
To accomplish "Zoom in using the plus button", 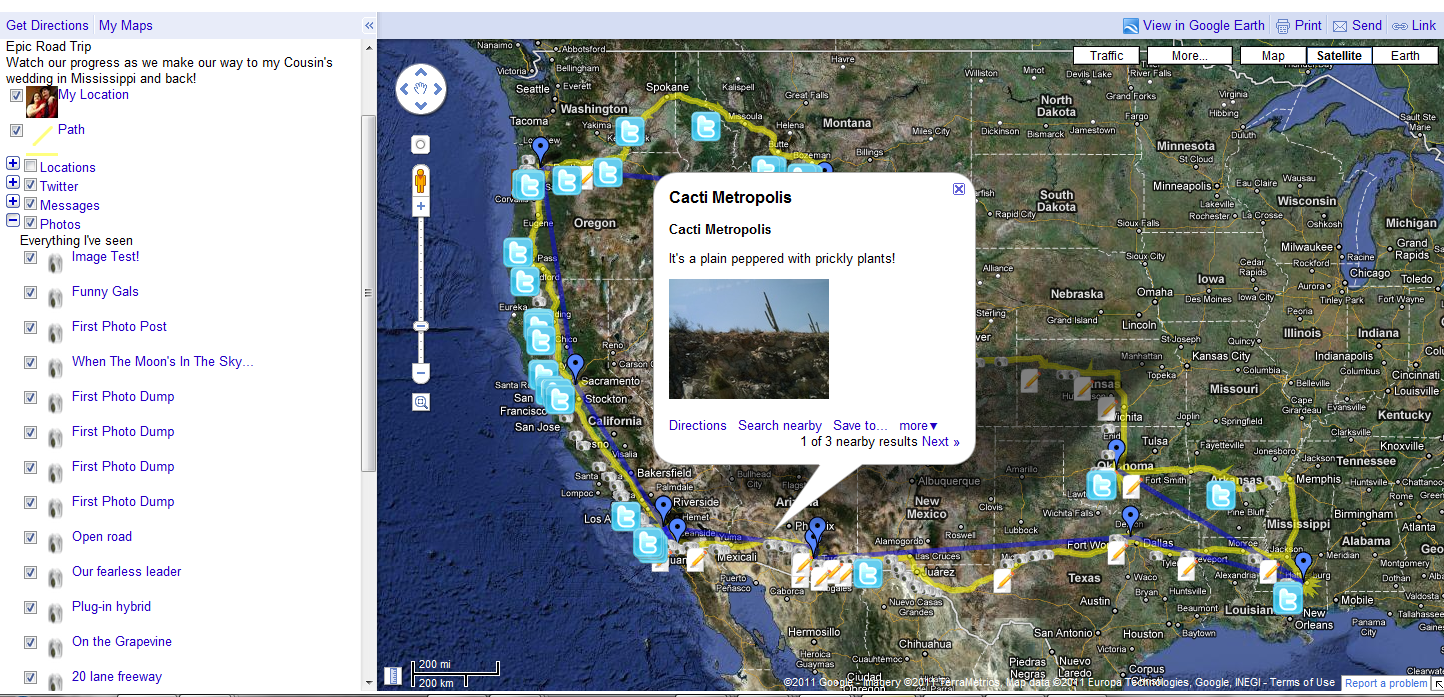I will (x=421, y=207).
